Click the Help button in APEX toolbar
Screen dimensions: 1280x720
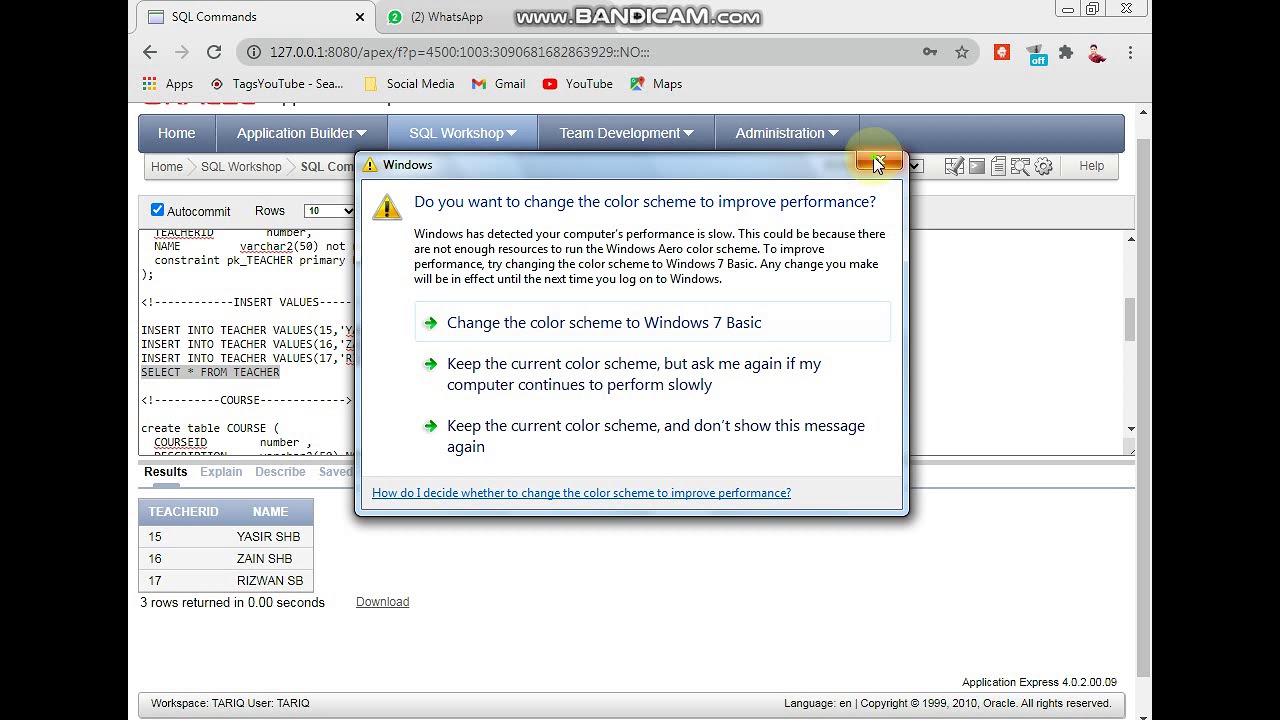tap(1092, 166)
